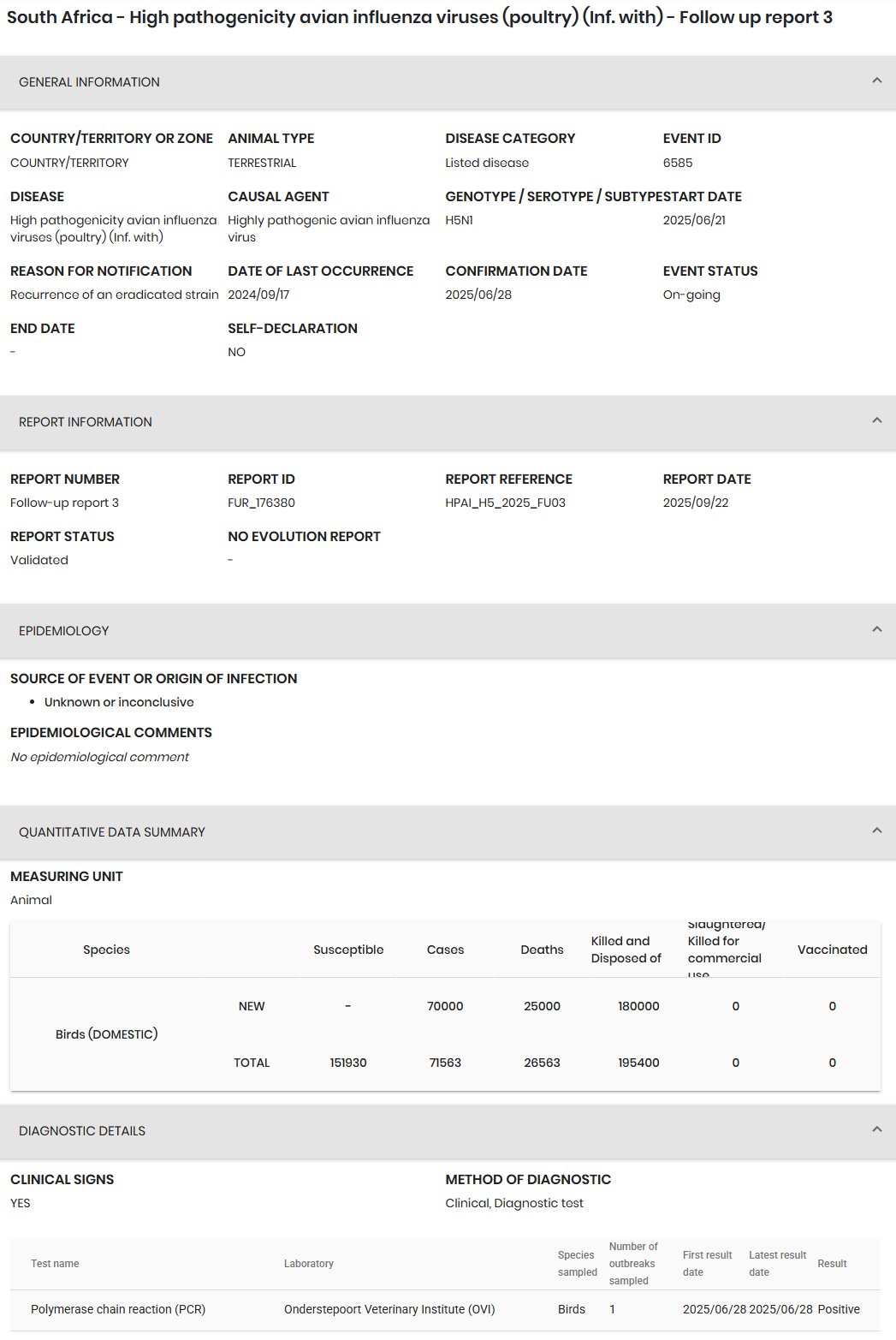The image size is (896, 1340).
Task: Collapse the Diagnostic Details section chevron
Action: [x=876, y=1129]
